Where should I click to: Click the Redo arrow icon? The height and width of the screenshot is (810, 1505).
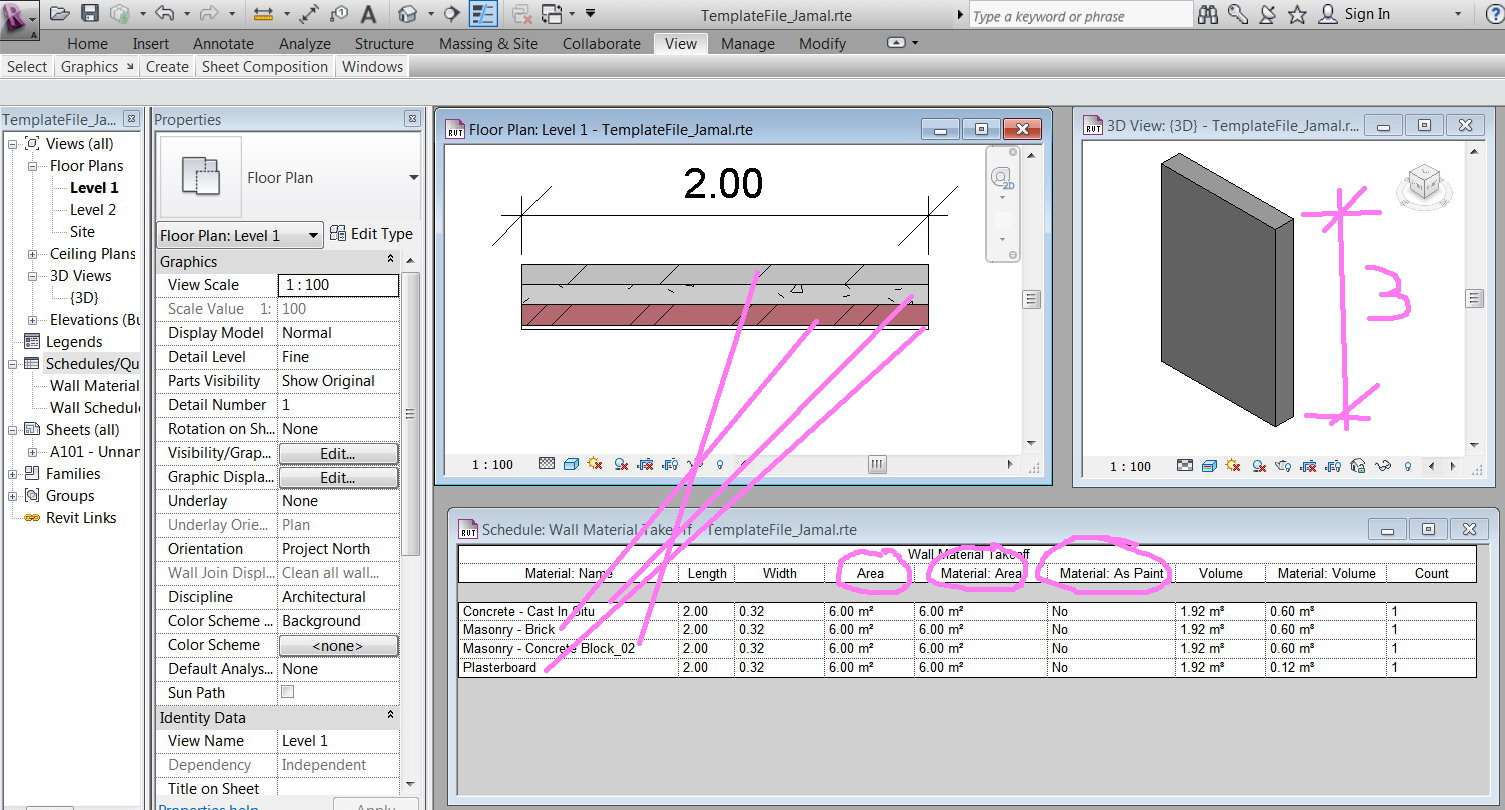tap(210, 14)
